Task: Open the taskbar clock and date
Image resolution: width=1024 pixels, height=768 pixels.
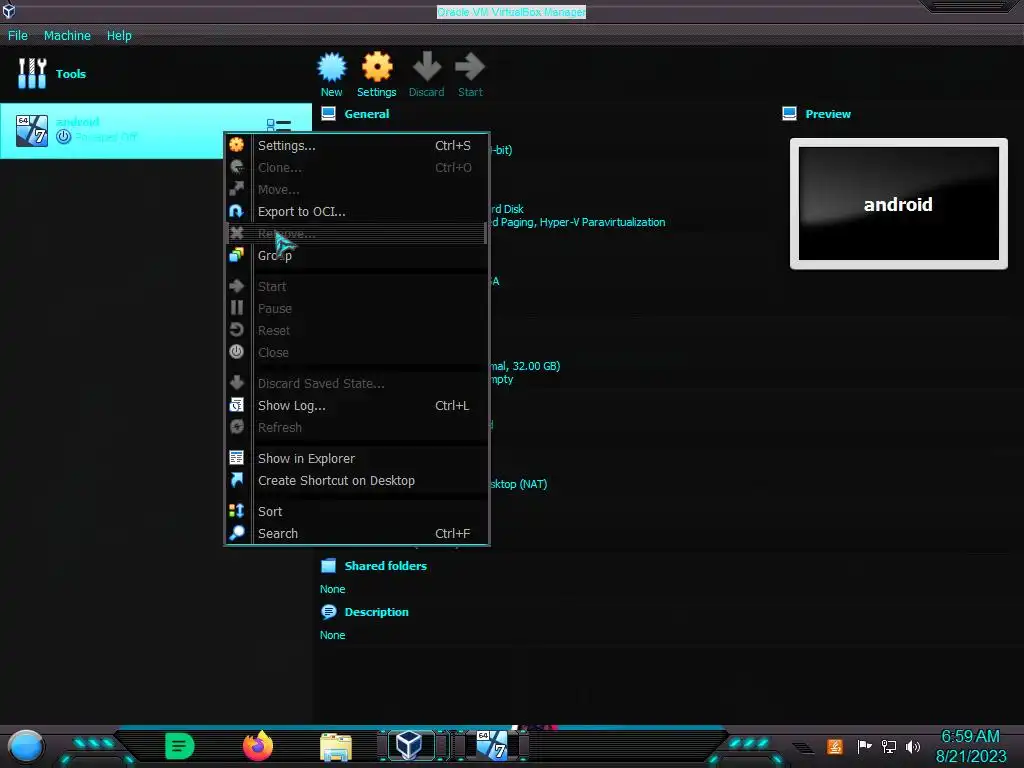Action: coord(970,746)
